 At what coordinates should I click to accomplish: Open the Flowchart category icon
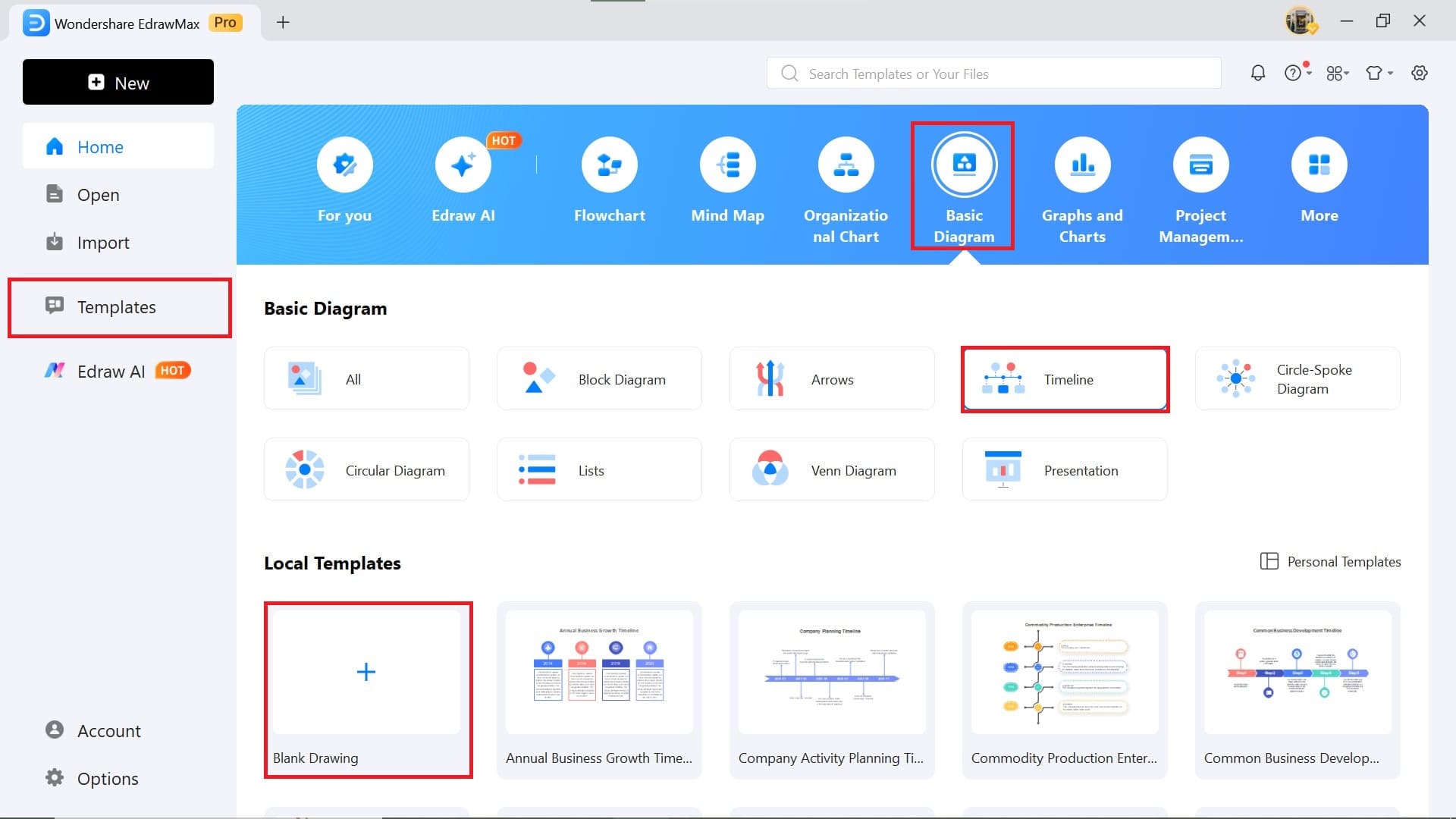[609, 165]
